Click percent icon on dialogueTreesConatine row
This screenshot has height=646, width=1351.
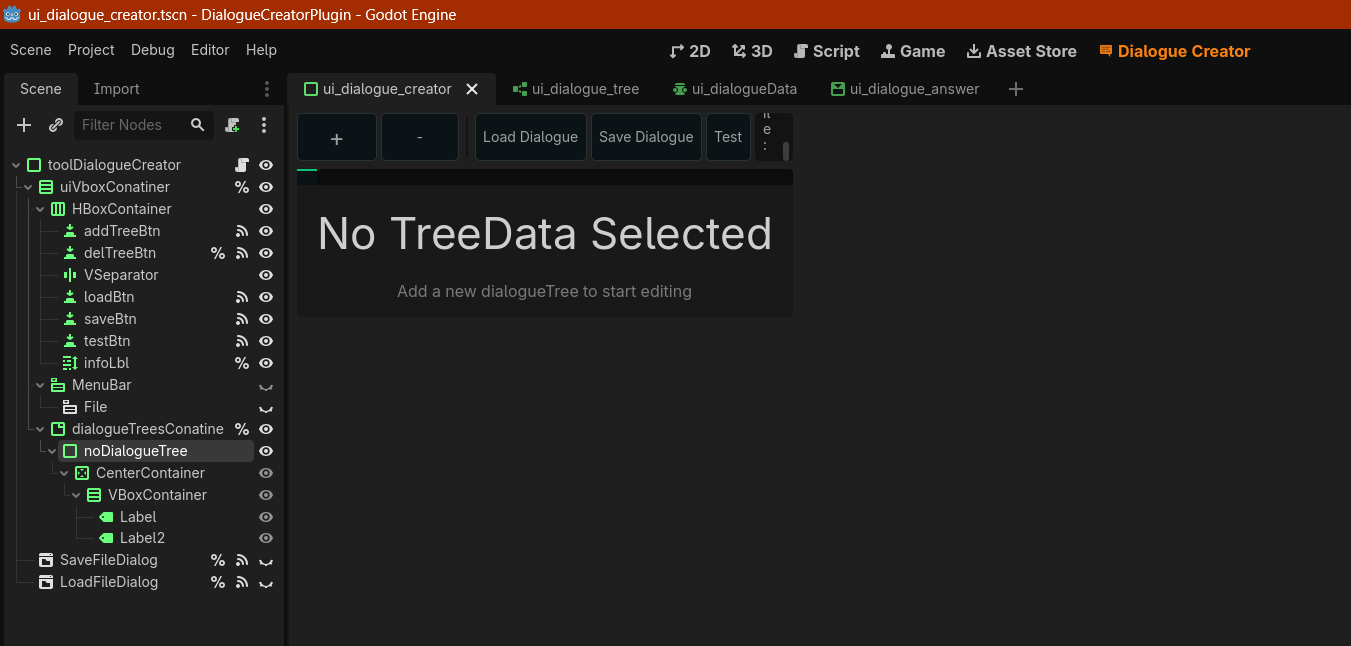pyautogui.click(x=241, y=429)
